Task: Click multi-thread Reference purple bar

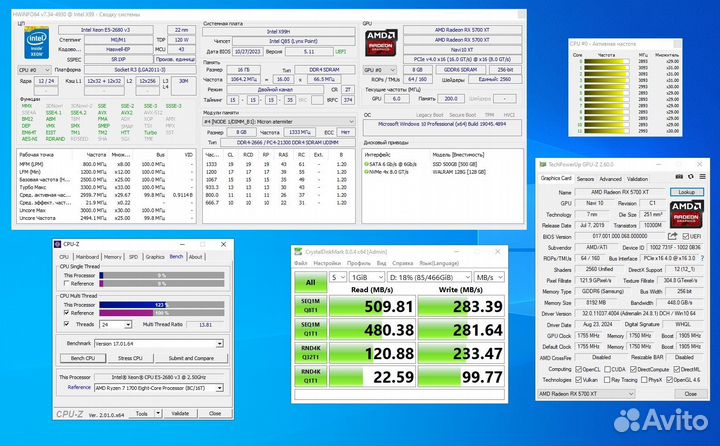Action: click(x=162, y=313)
